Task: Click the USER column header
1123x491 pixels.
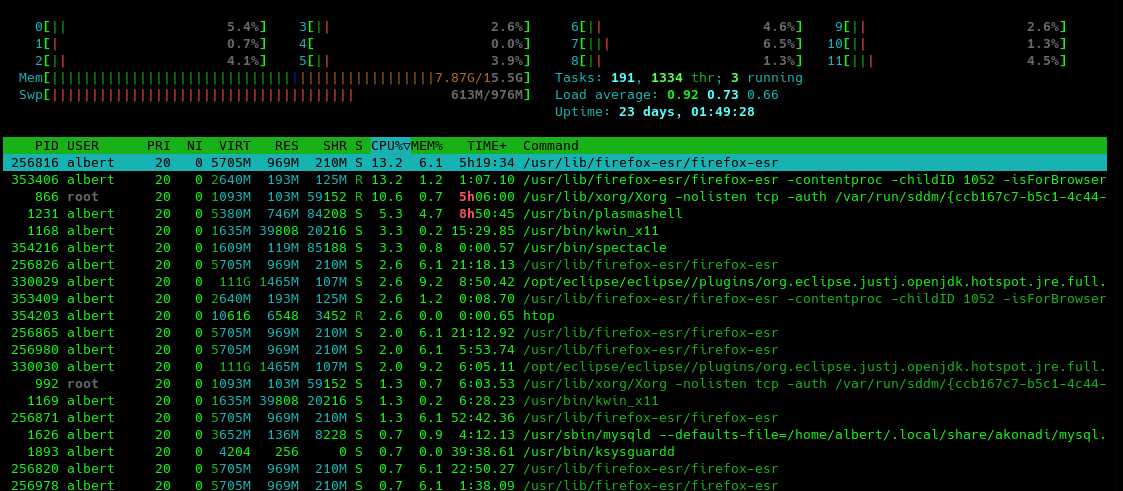Action: point(83,146)
